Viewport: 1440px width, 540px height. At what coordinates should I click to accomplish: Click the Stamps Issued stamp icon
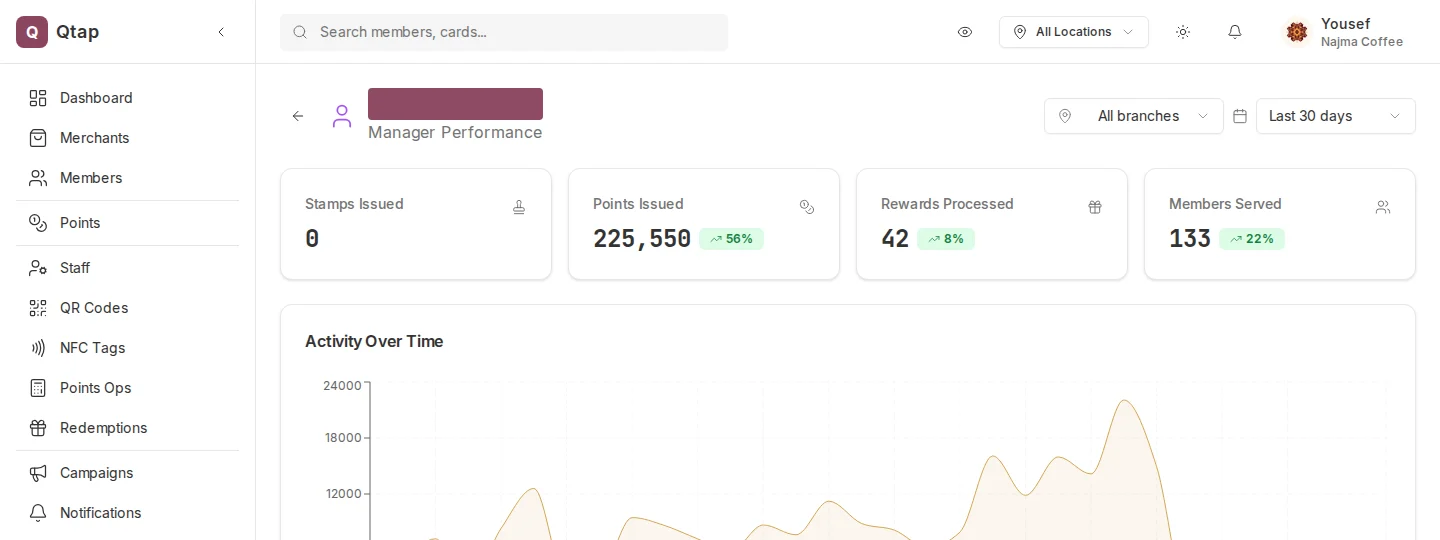(x=519, y=207)
